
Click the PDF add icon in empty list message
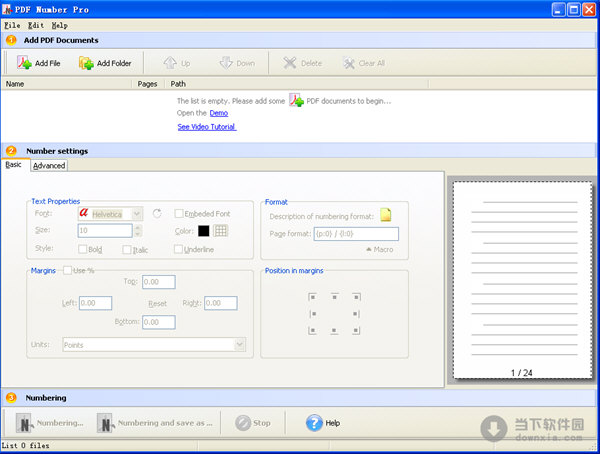[x=296, y=100]
